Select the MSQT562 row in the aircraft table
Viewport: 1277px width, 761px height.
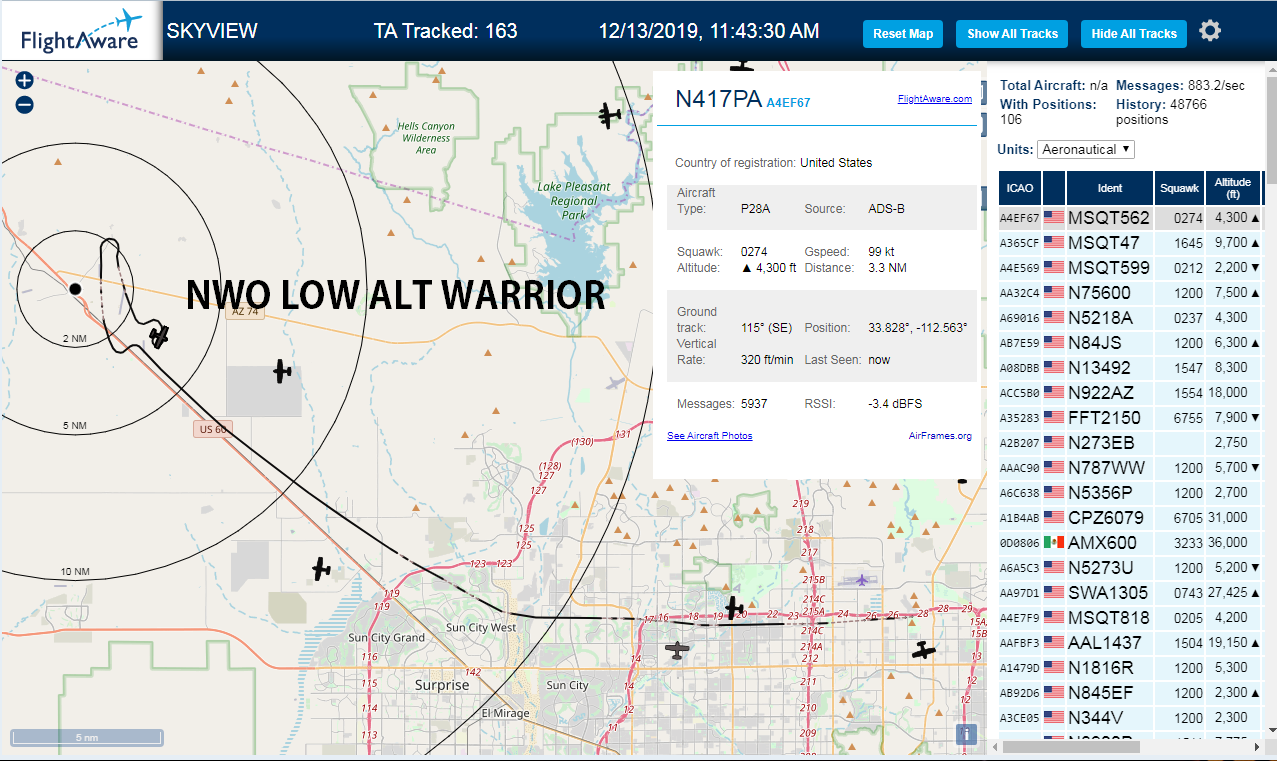(x=1130, y=217)
